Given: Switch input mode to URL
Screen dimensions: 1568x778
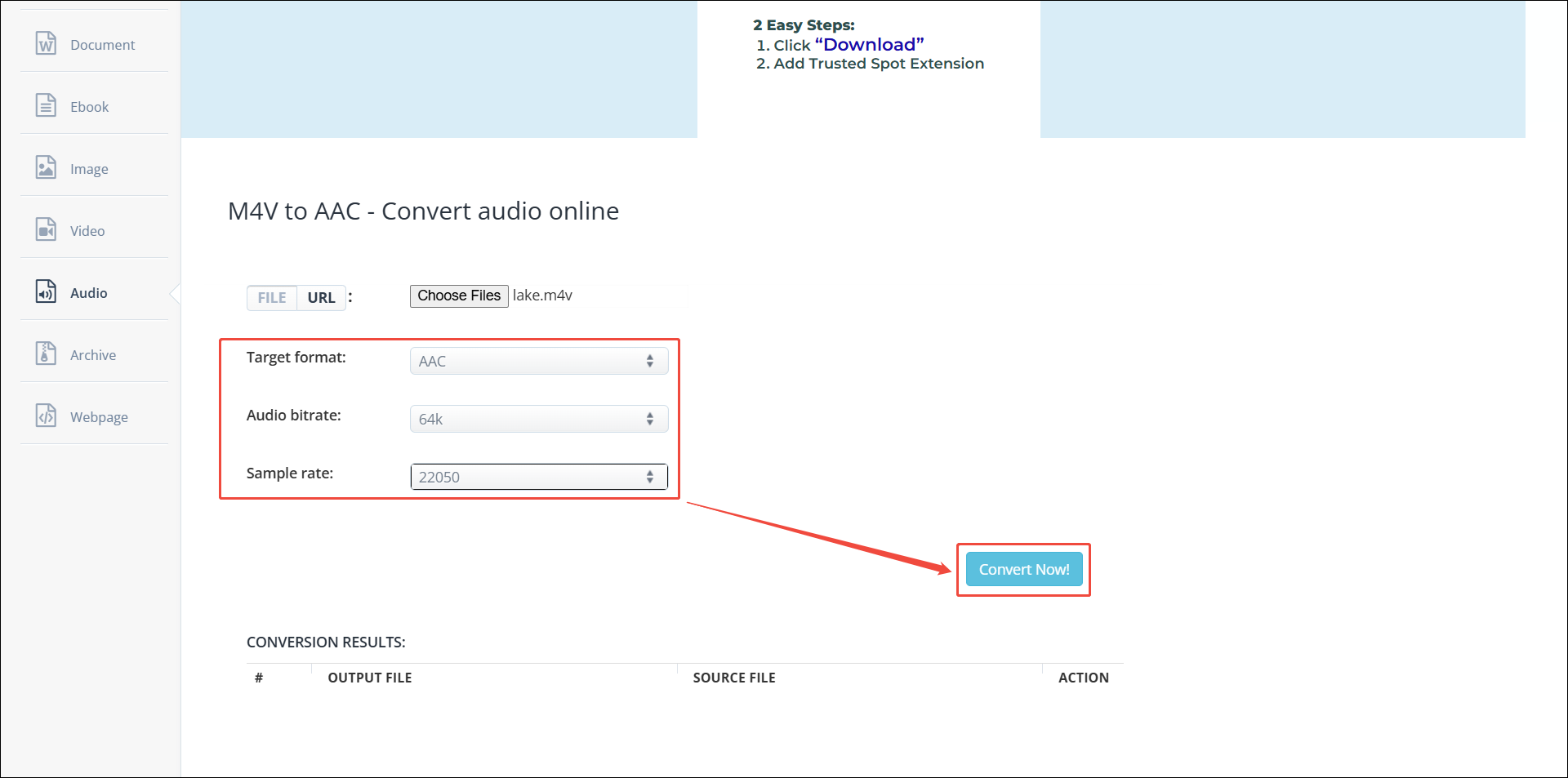Looking at the screenshot, I should coord(321,297).
